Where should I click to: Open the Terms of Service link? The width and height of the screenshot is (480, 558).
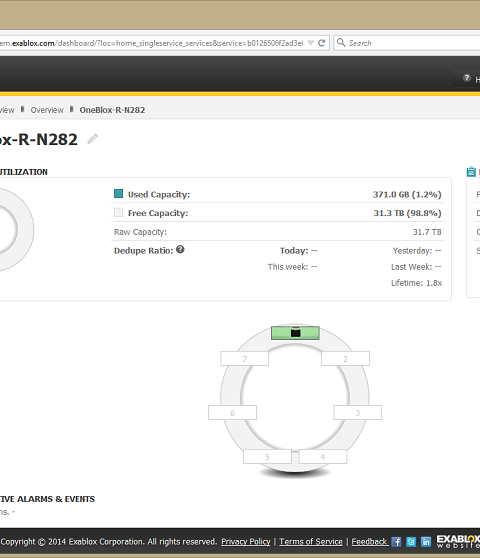point(311,542)
